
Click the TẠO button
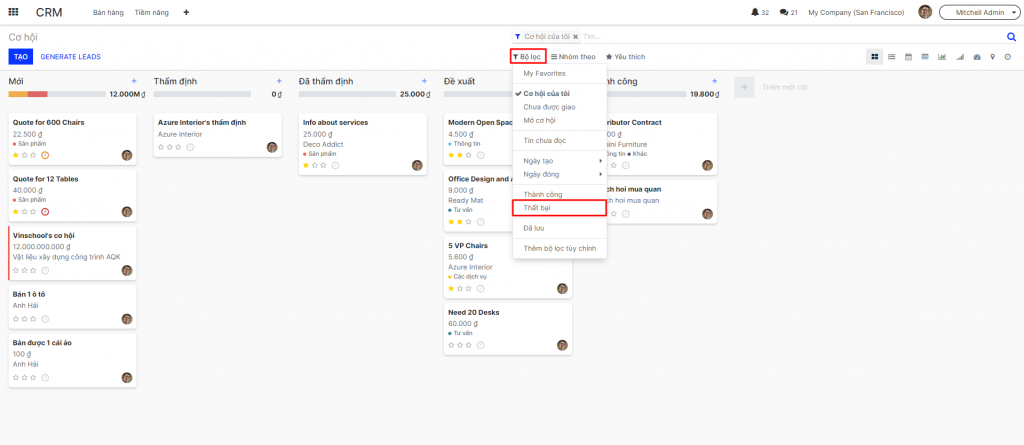point(20,57)
